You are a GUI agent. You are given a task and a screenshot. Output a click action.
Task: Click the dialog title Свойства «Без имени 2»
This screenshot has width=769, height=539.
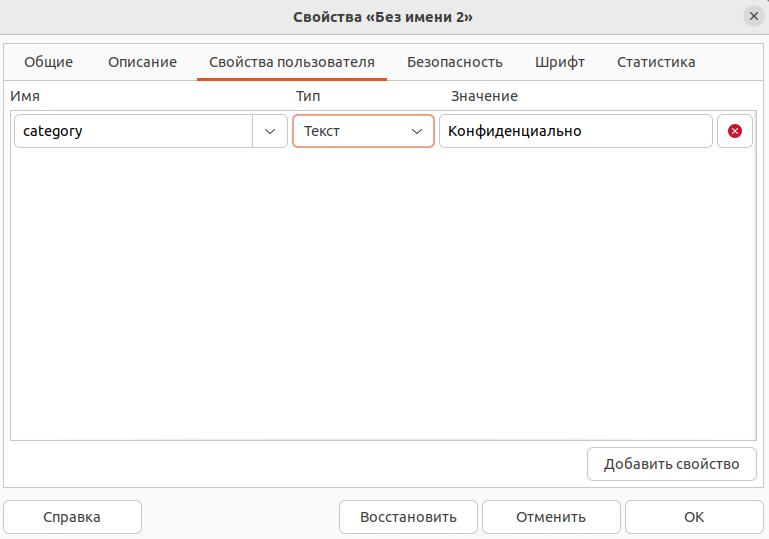pyautogui.click(x=383, y=17)
